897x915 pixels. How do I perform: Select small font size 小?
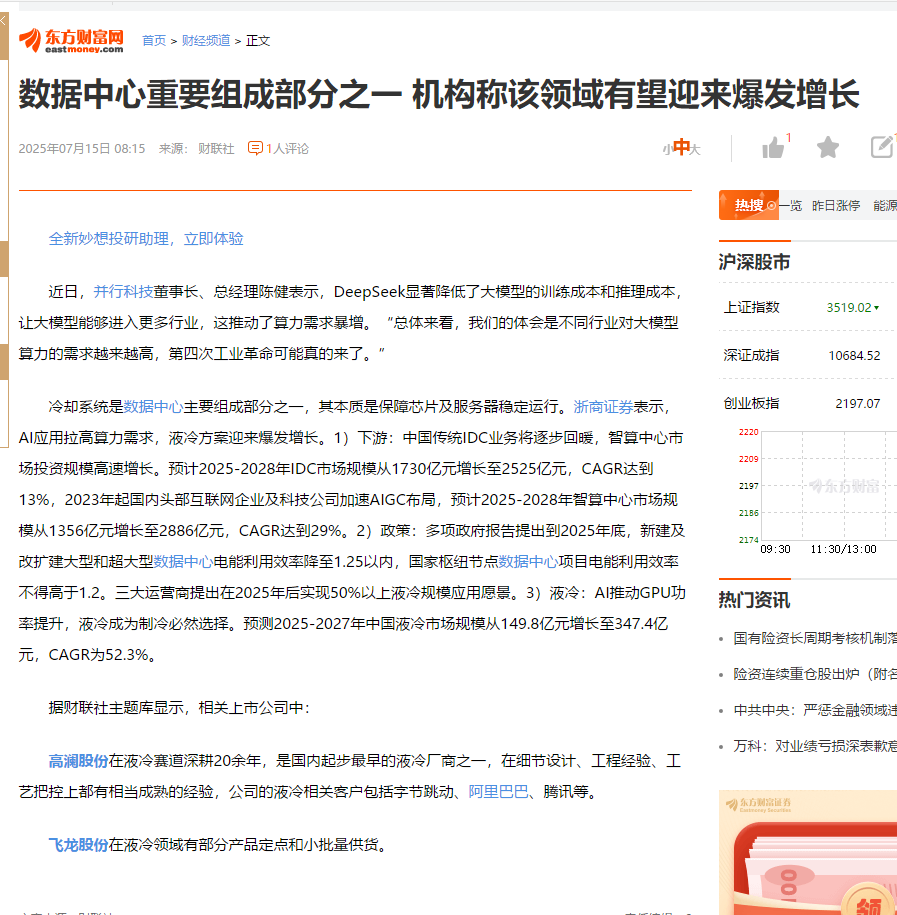click(667, 150)
